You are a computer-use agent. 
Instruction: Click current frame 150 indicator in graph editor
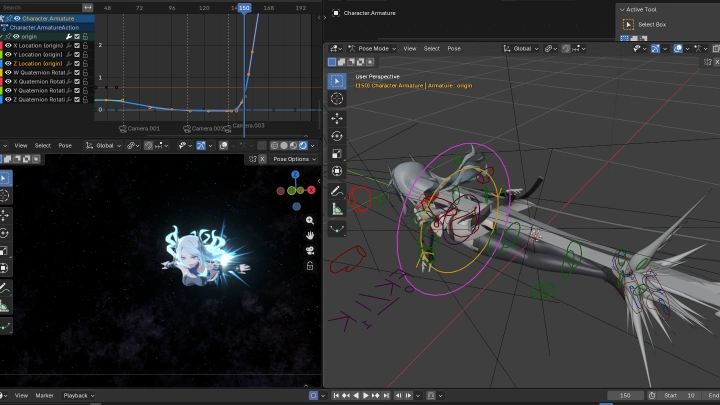(244, 8)
